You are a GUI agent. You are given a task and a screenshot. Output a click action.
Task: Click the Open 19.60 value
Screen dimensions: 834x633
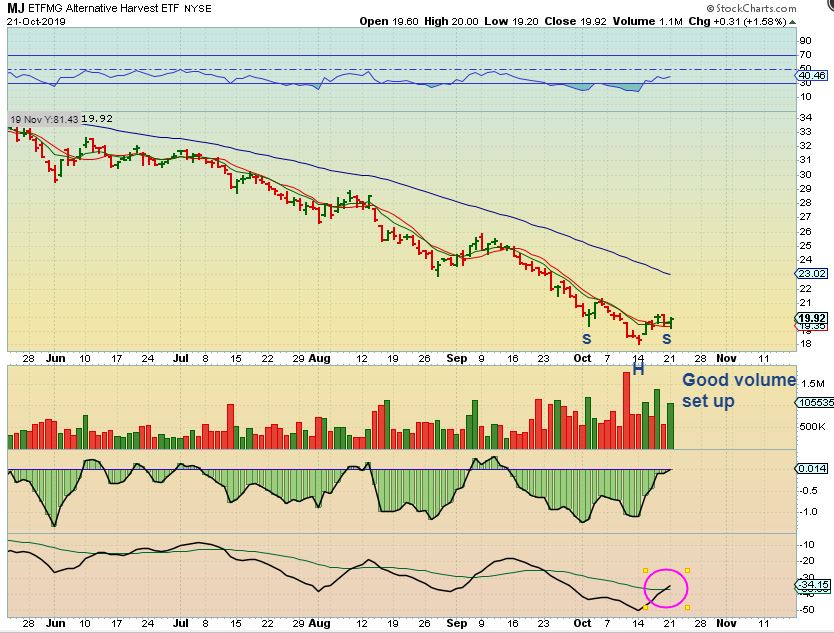click(389, 21)
